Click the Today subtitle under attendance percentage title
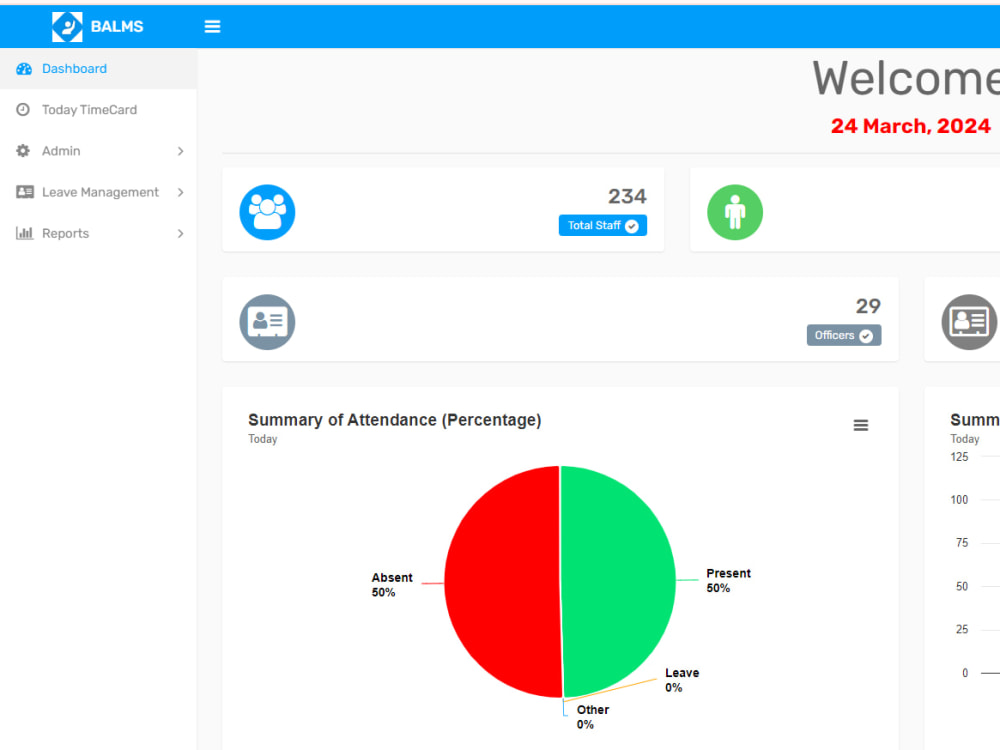Viewport: 1000px width, 750px height. point(263,439)
